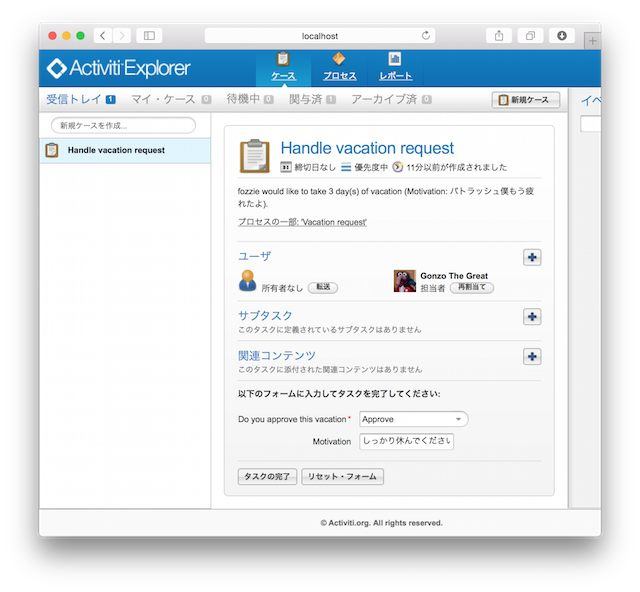This screenshot has width=640, height=592.
Task: Click the Motivation text field
Action: click(x=406, y=441)
